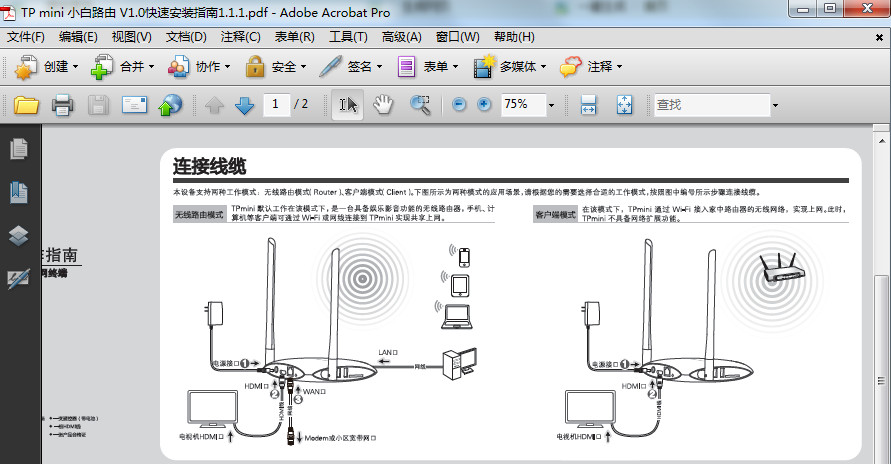Open the 视图(V) menu
This screenshot has width=891, height=464.
coord(131,37)
